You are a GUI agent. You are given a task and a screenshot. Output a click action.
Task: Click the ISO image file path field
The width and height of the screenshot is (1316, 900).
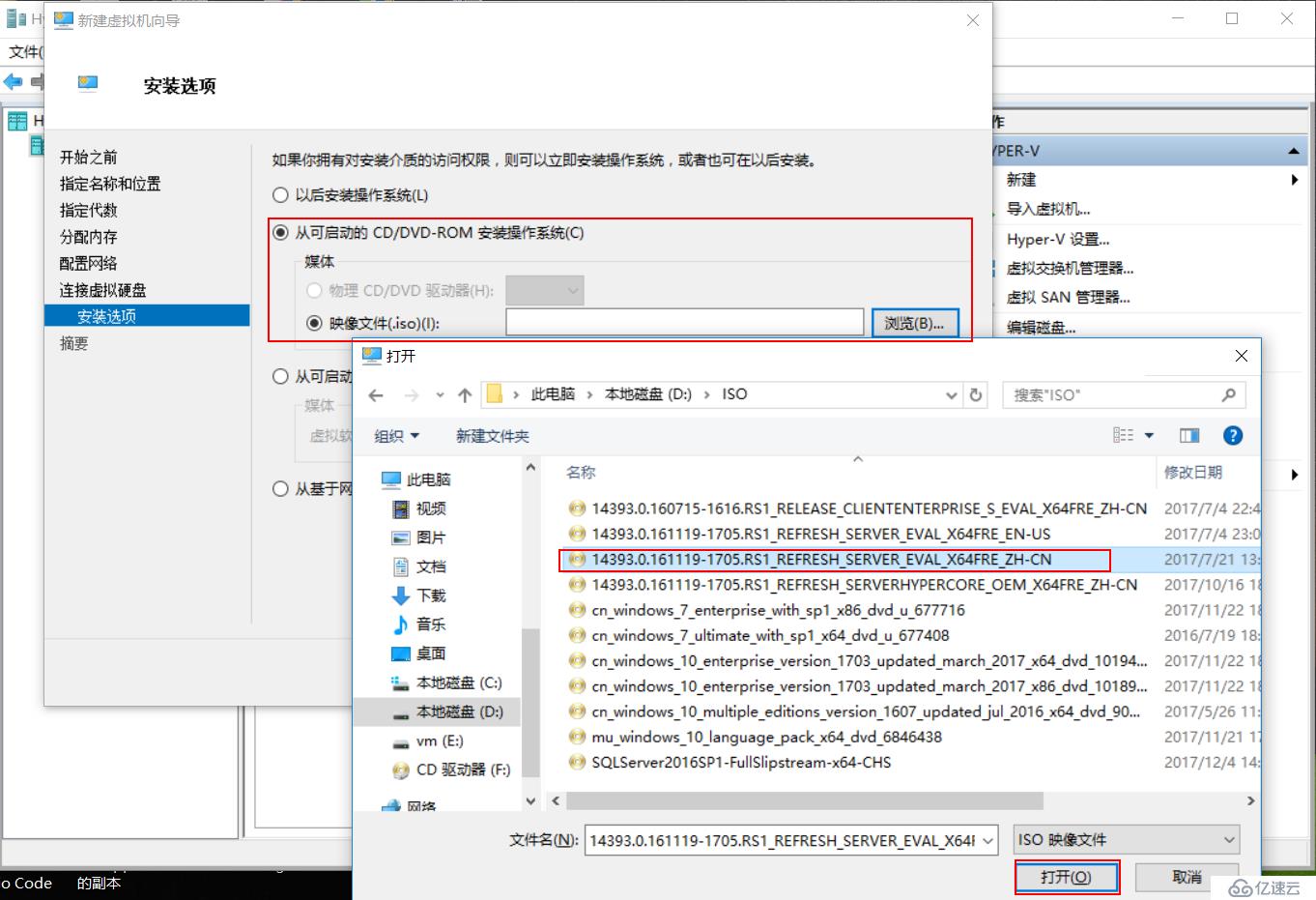point(685,323)
